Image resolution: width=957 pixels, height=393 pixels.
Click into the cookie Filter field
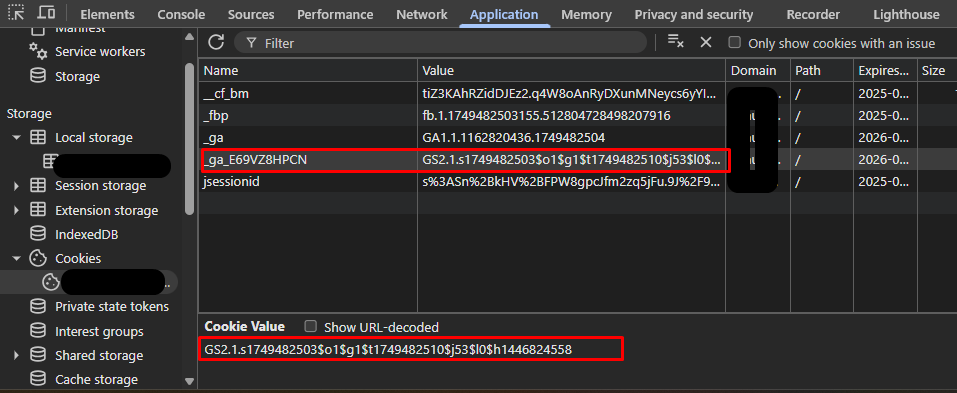point(440,43)
